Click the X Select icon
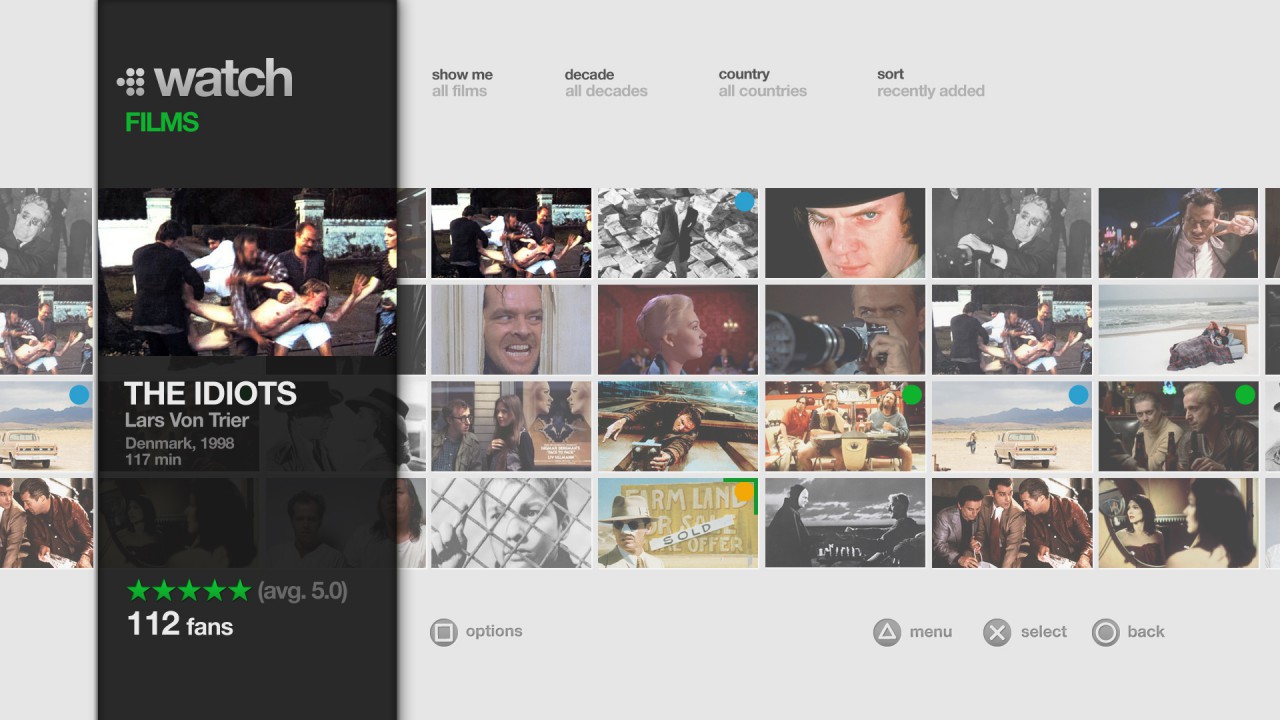The height and width of the screenshot is (720, 1280). tap(996, 631)
